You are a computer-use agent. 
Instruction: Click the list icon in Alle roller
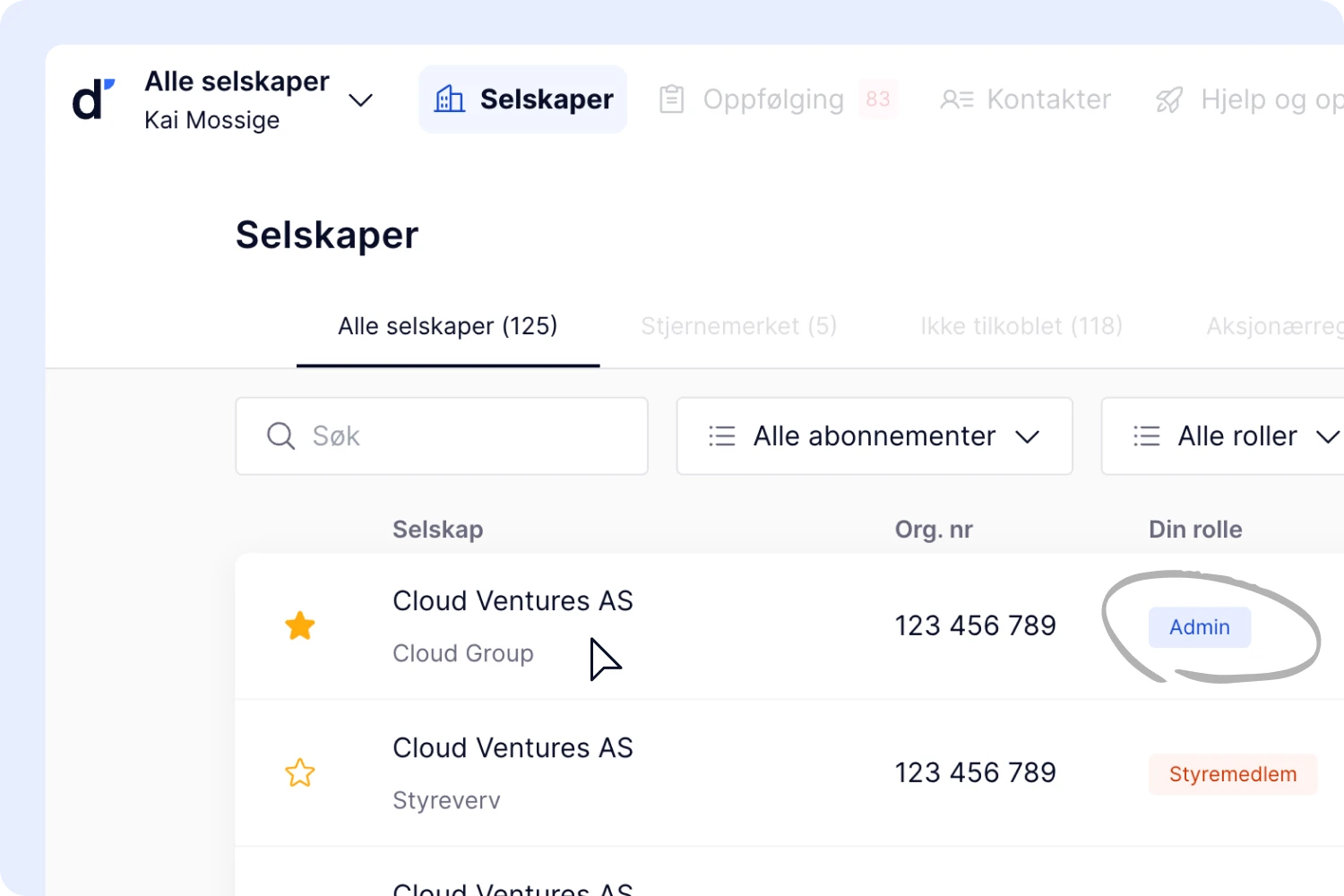tap(1146, 436)
